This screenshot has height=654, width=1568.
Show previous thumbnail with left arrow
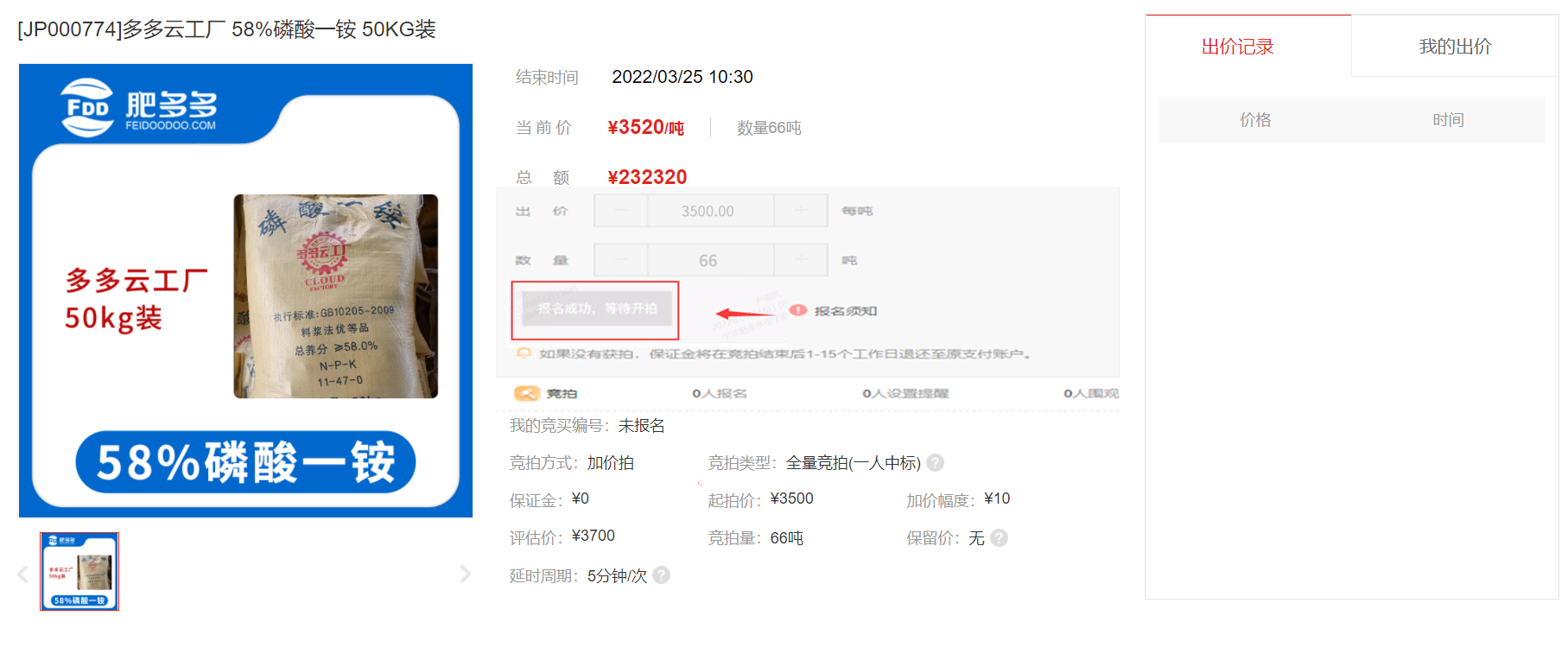pyautogui.click(x=22, y=574)
